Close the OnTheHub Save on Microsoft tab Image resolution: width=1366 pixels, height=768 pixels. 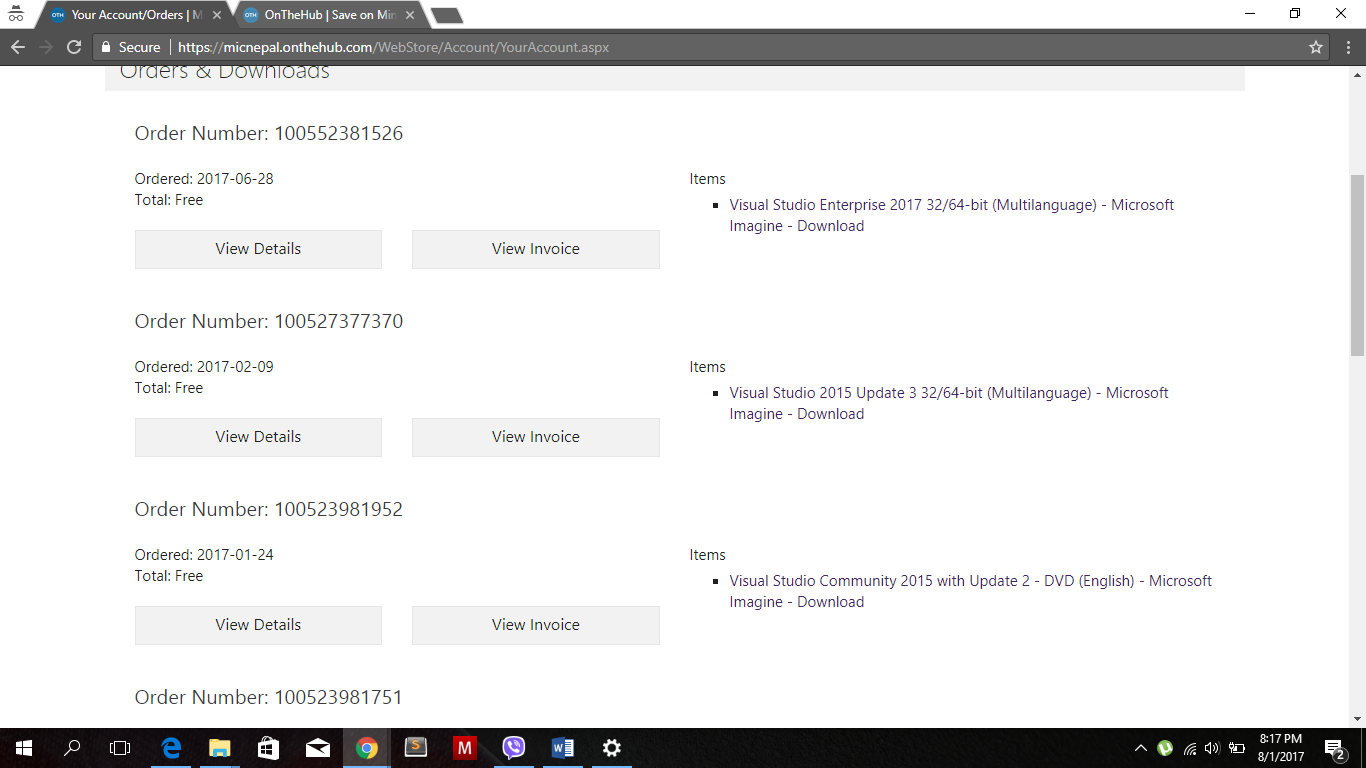coord(409,15)
